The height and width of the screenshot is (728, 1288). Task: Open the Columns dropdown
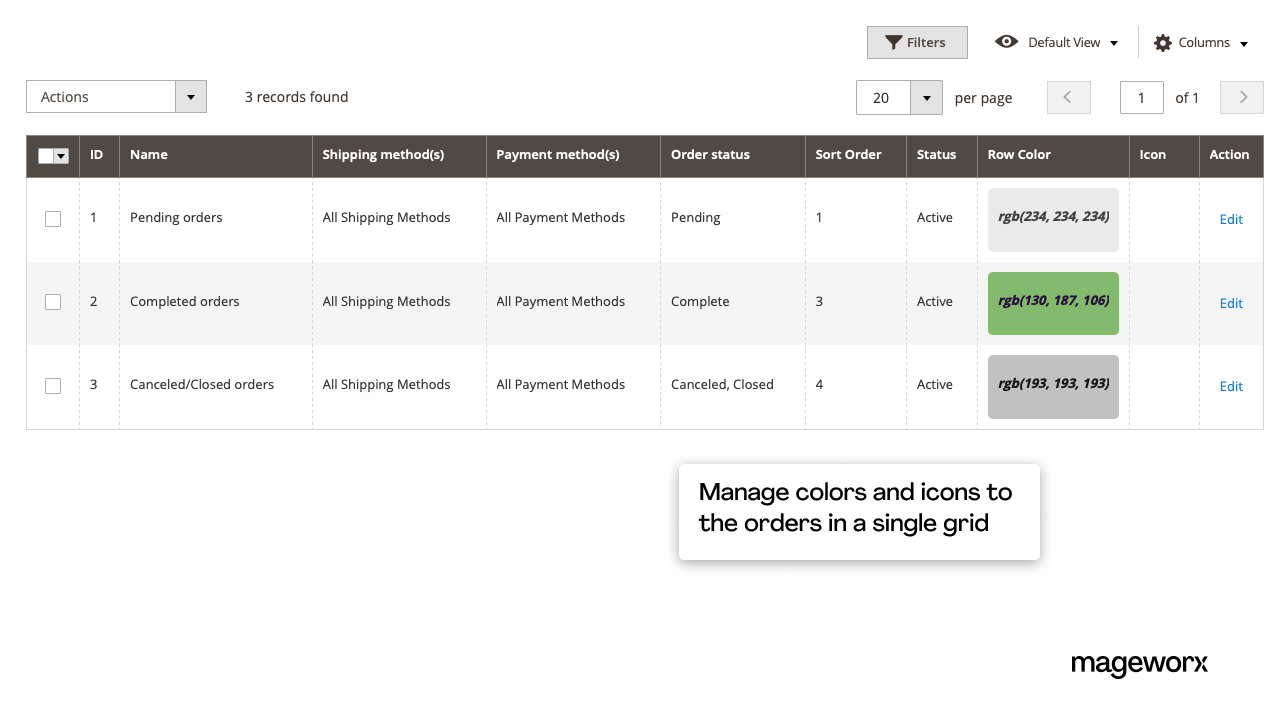coord(1244,43)
